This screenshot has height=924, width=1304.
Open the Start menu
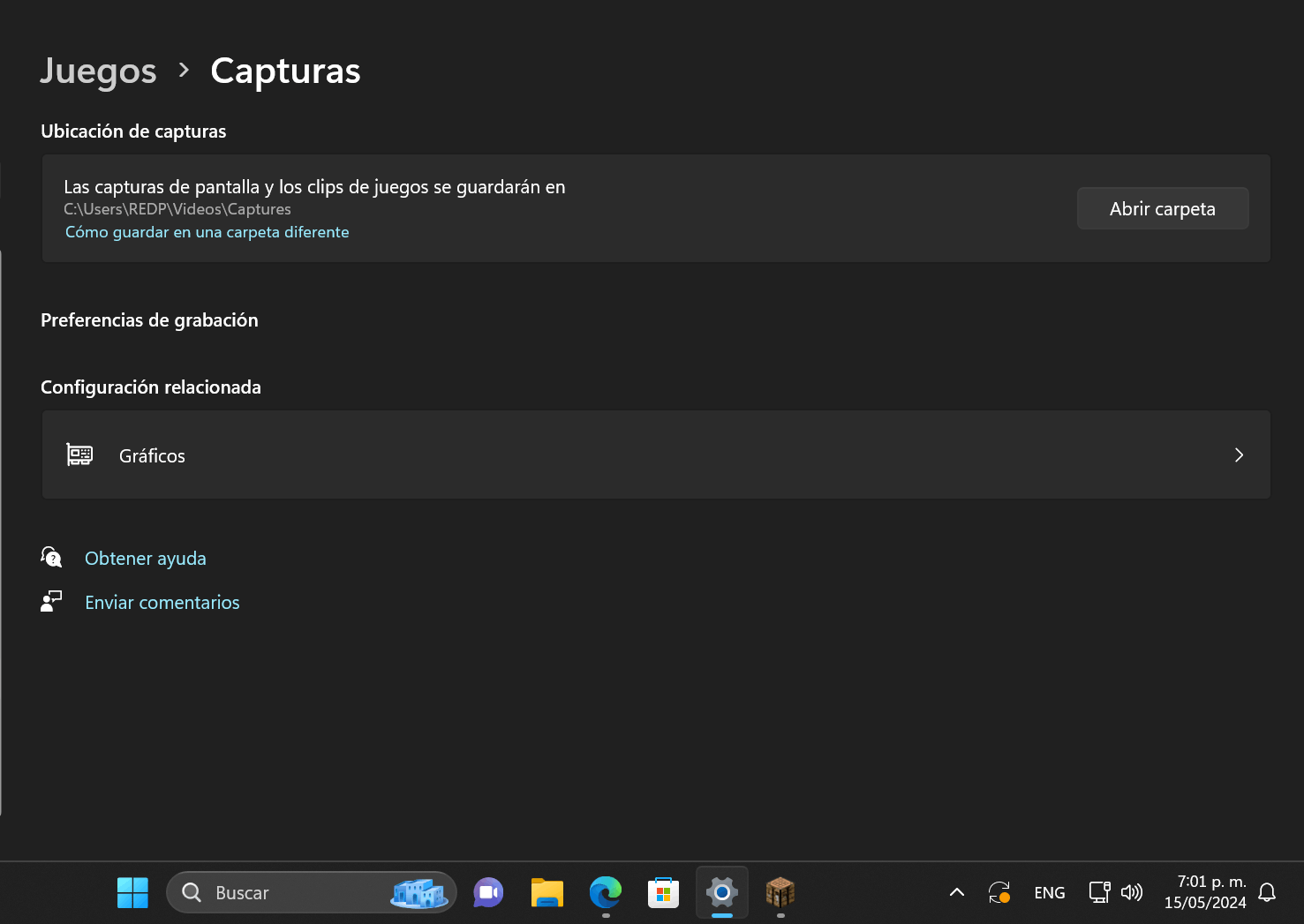tap(132, 892)
